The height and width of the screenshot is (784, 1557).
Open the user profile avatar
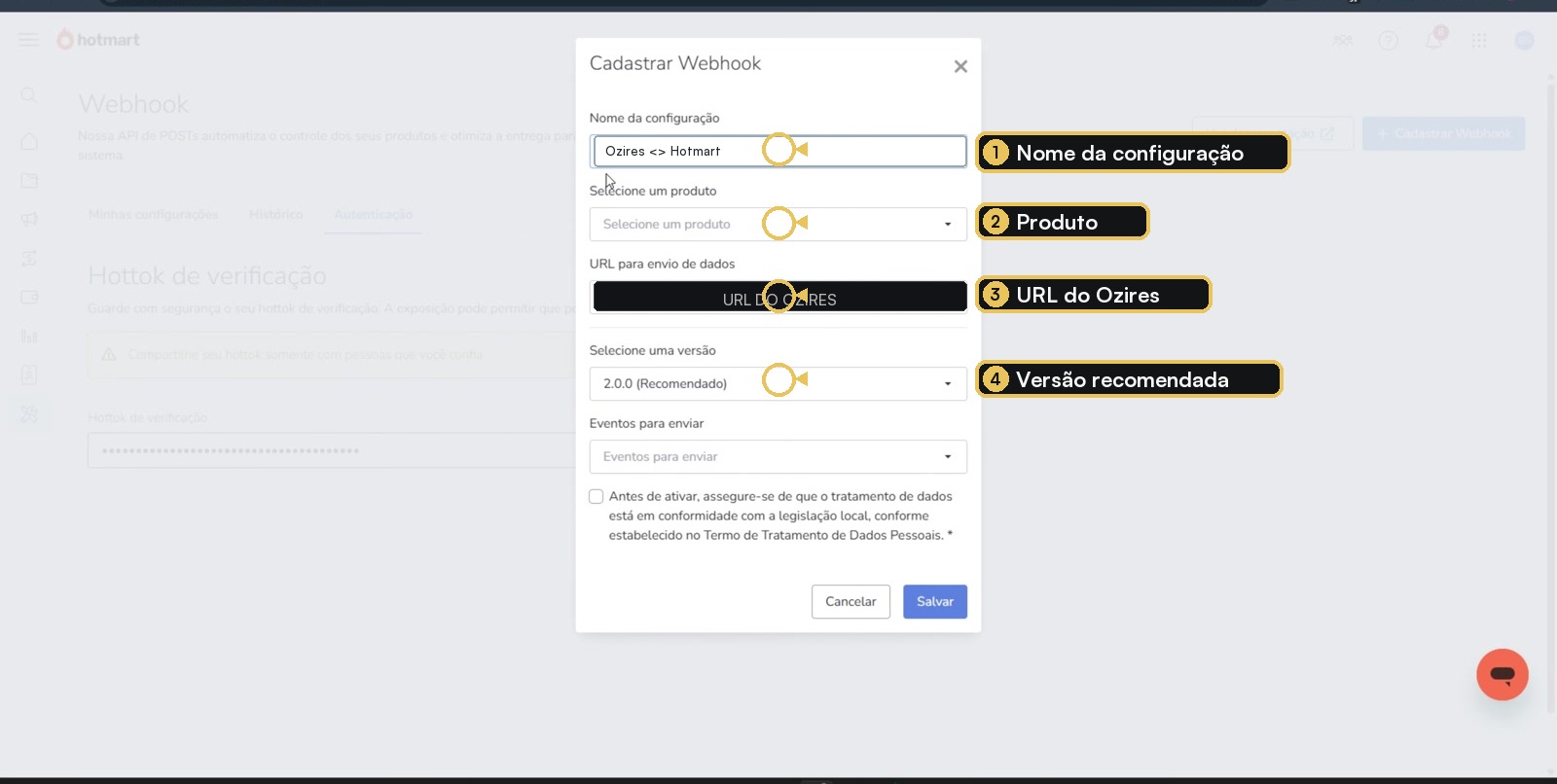click(x=1525, y=41)
